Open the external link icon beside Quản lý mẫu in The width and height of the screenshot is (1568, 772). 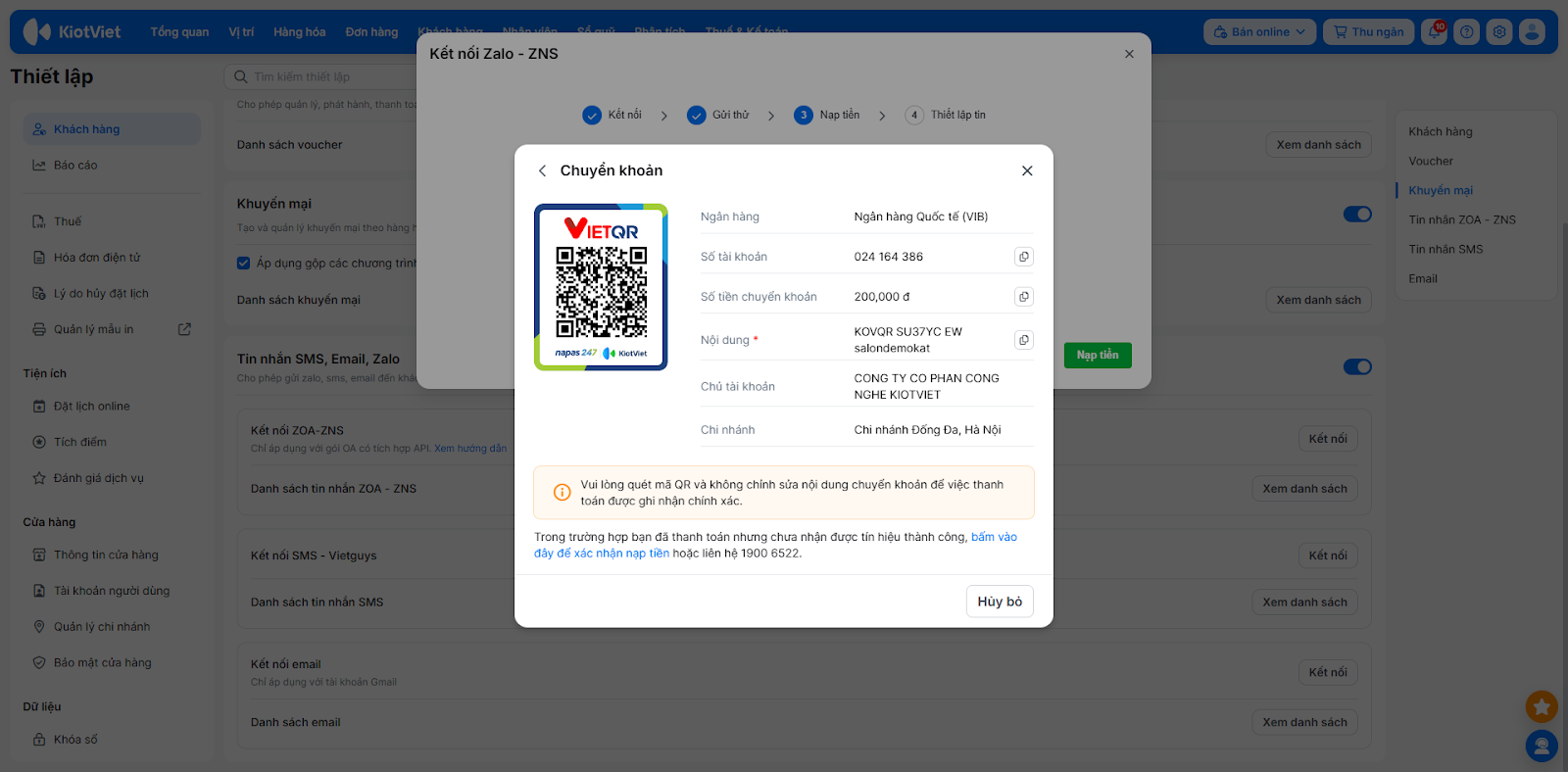(x=184, y=329)
